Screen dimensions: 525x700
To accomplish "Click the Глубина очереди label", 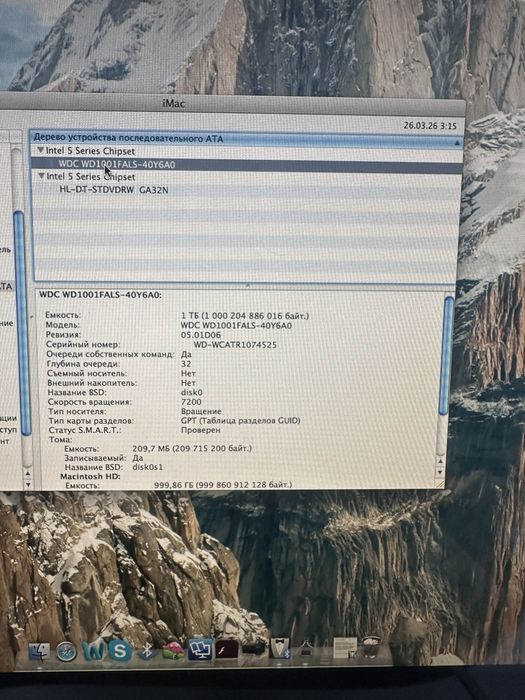I will pos(82,364).
